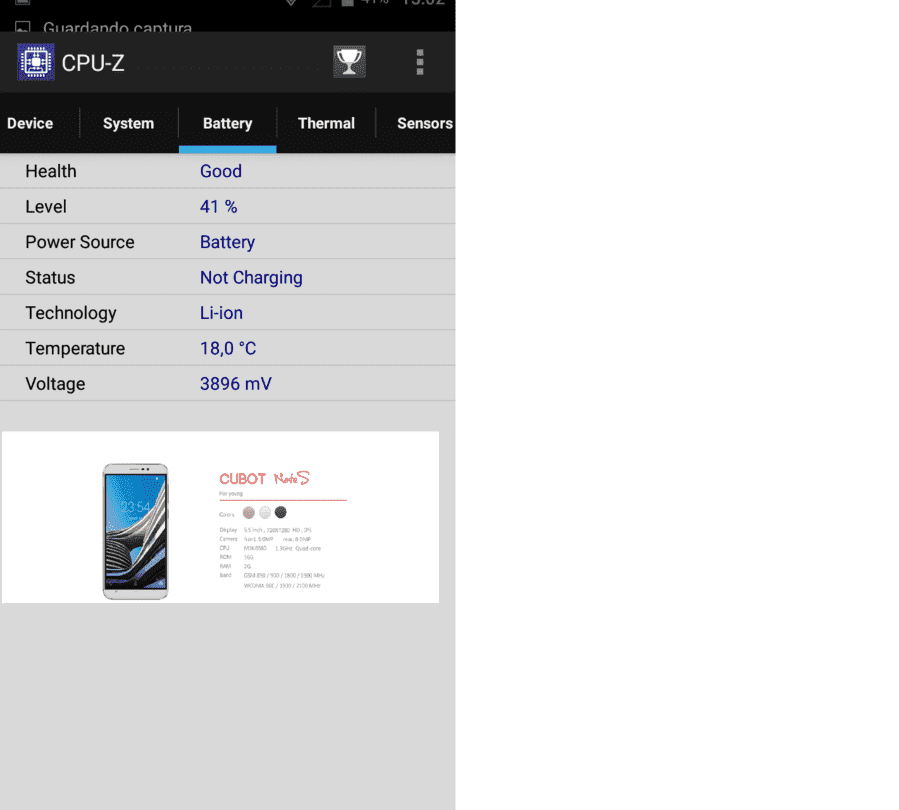Select the Voltage label

(55, 384)
